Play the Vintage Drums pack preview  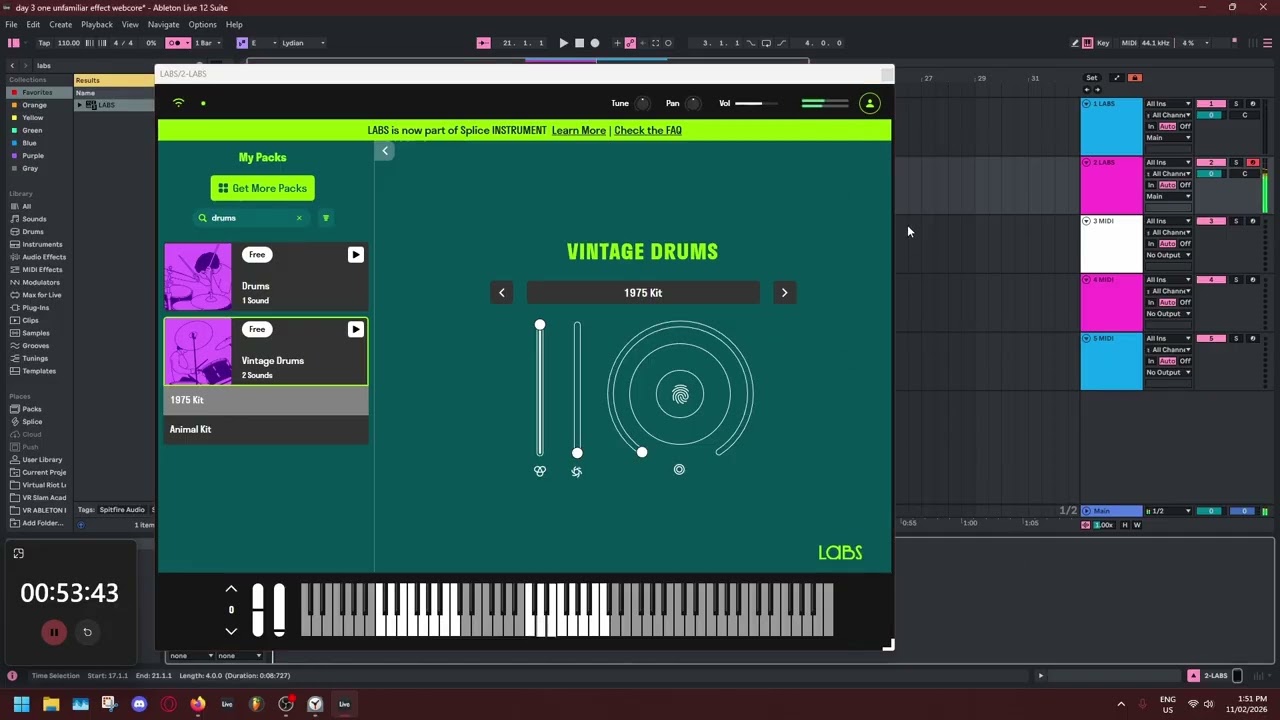point(355,329)
